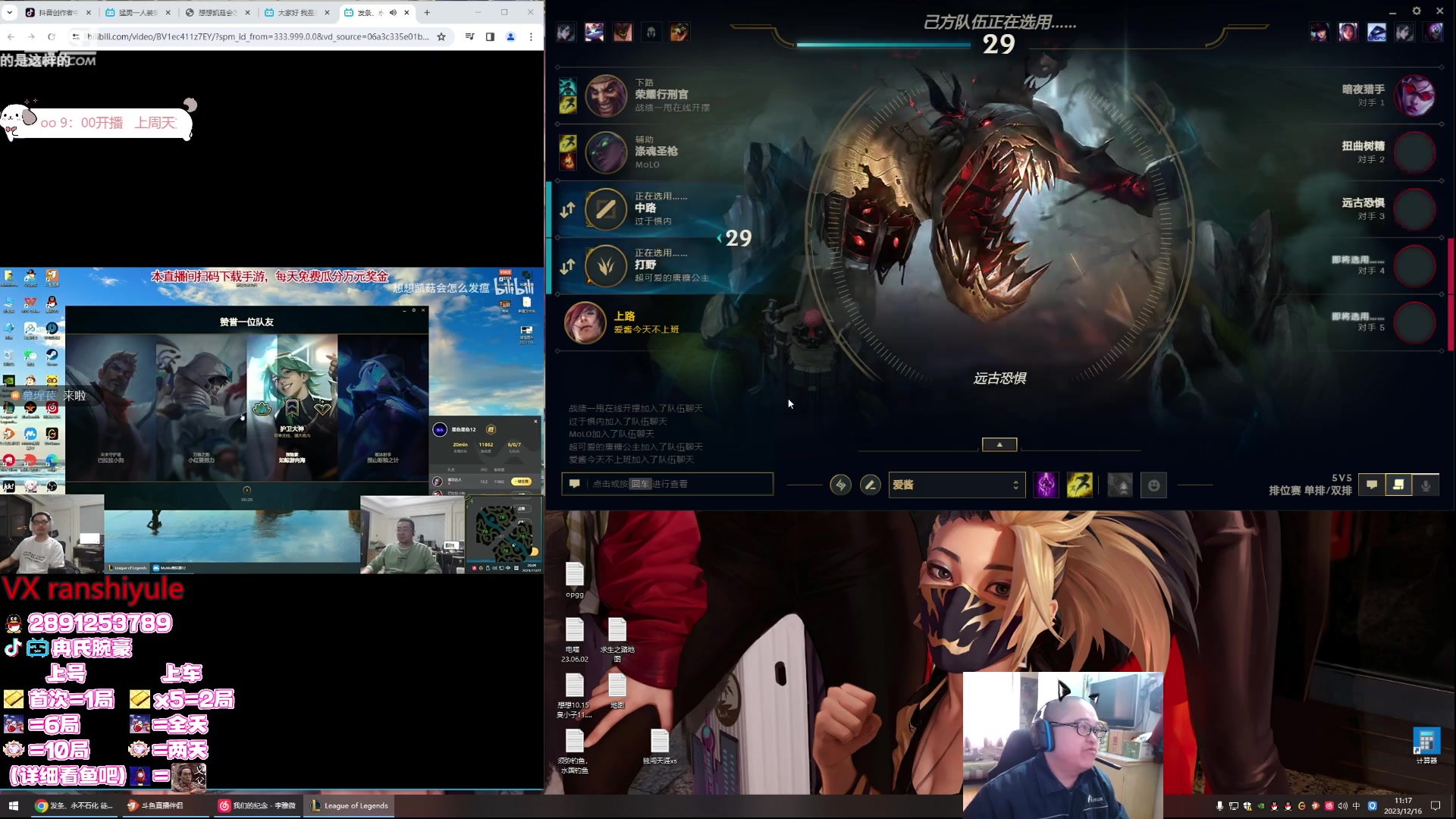1456x819 pixels.
Task: Open the Chrome tab search dropdown
Action: 9,12
